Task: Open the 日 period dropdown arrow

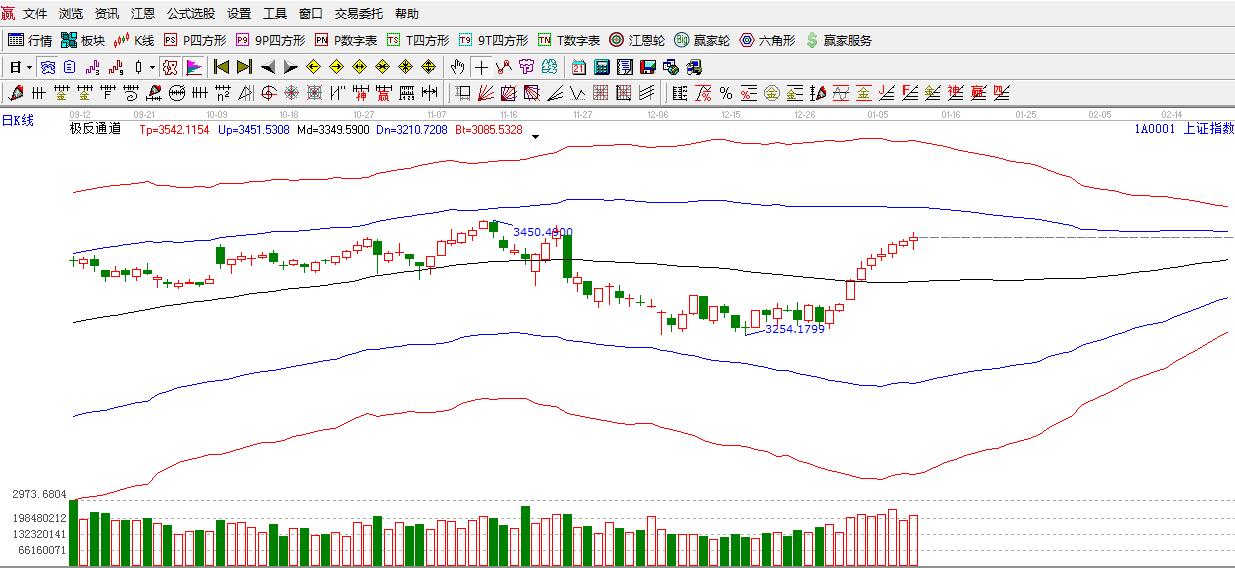Action: [x=29, y=67]
